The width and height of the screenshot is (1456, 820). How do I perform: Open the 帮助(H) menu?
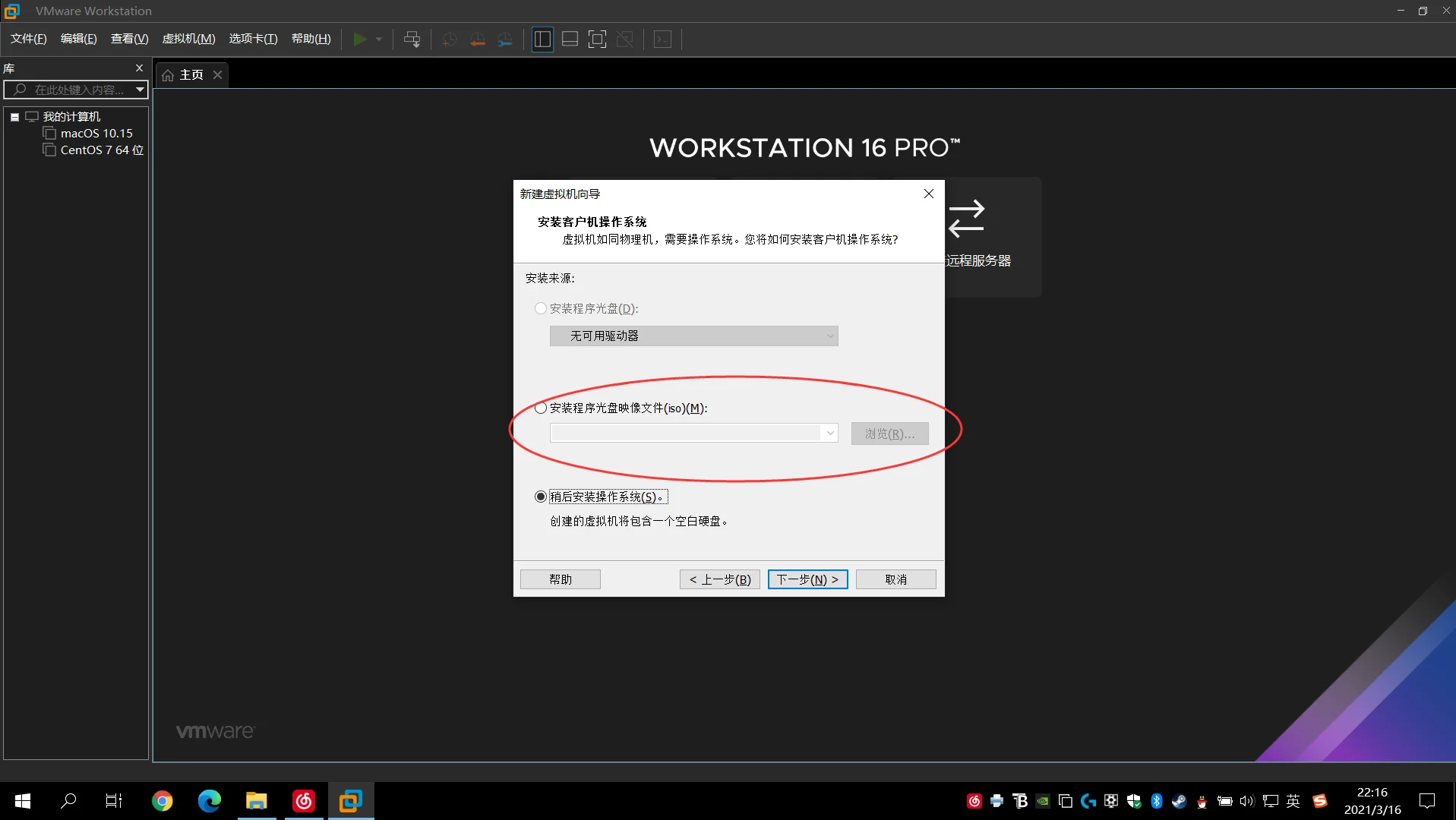tap(311, 39)
